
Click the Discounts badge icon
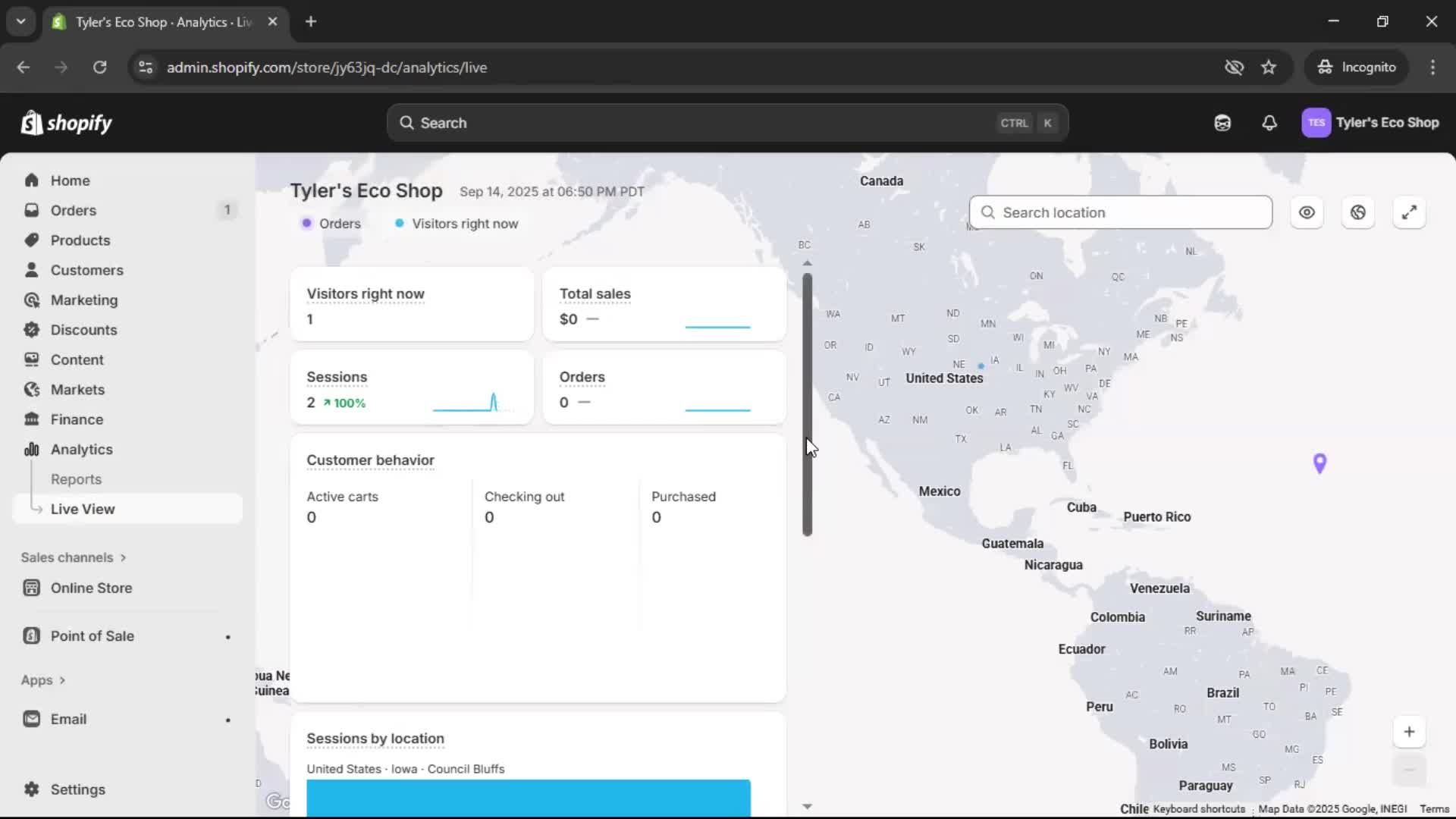[x=31, y=330]
